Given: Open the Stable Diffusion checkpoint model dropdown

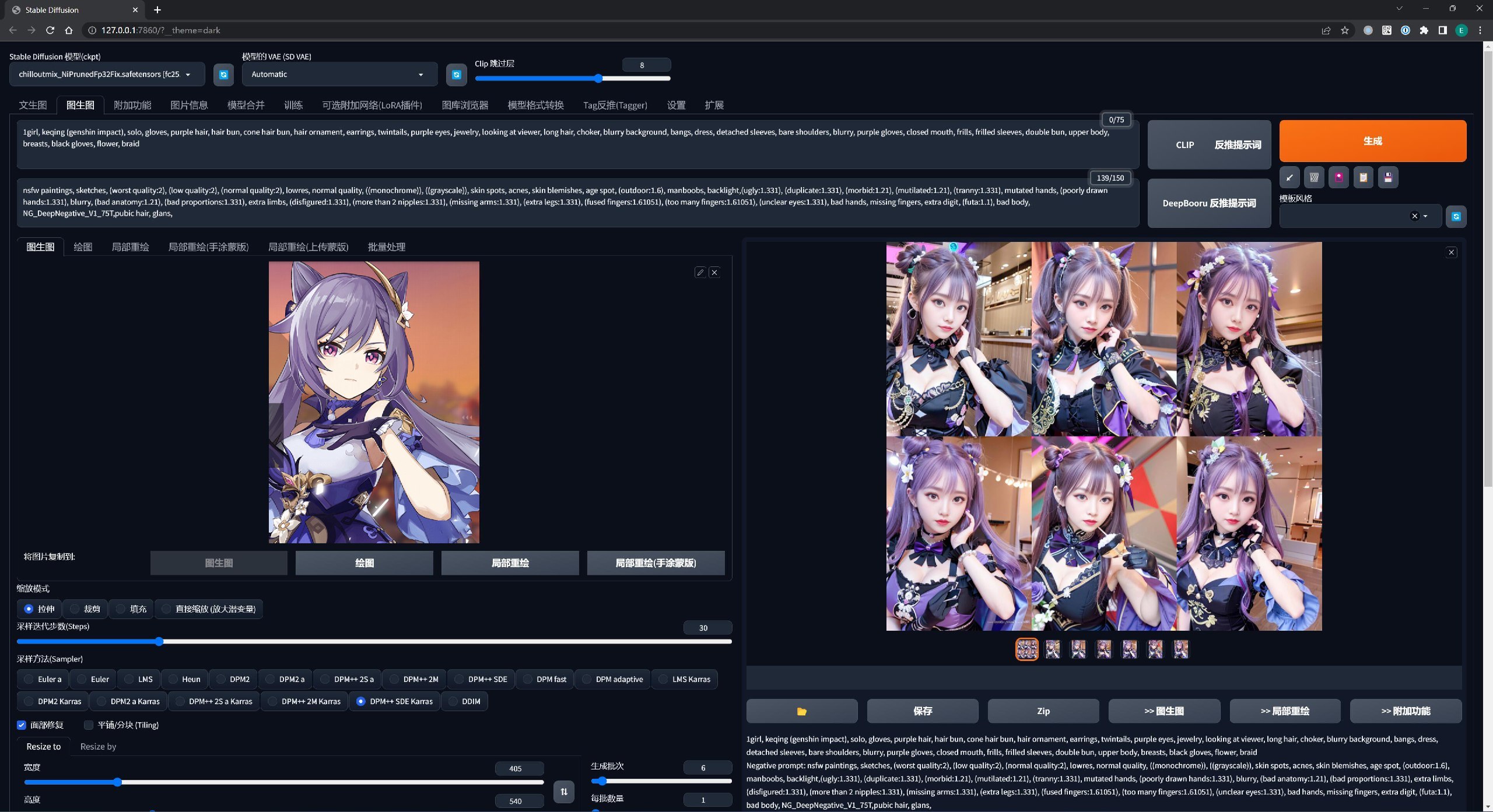Looking at the screenshot, I should point(107,74).
